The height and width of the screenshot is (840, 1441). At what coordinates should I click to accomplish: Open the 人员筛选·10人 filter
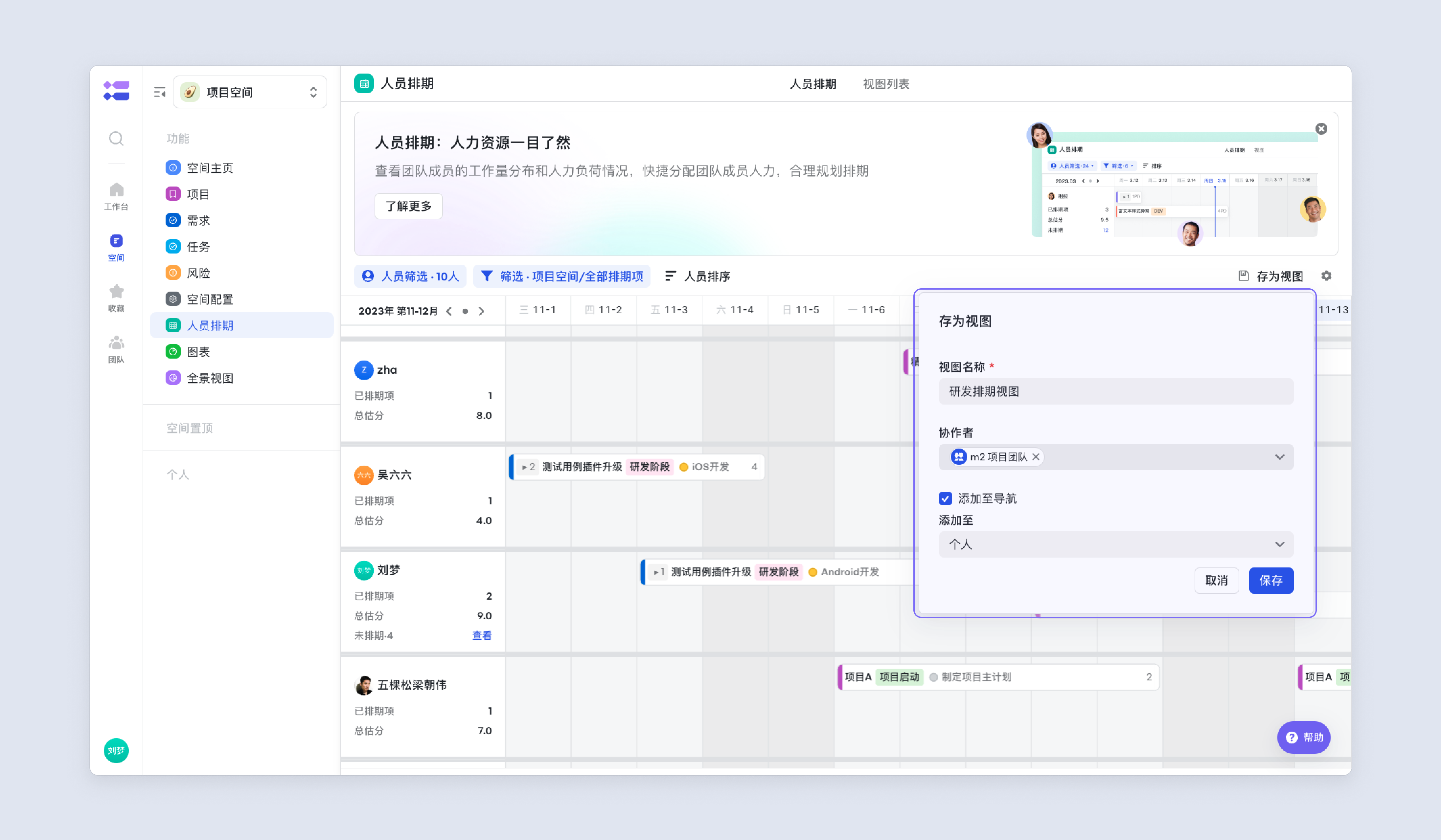pos(411,276)
